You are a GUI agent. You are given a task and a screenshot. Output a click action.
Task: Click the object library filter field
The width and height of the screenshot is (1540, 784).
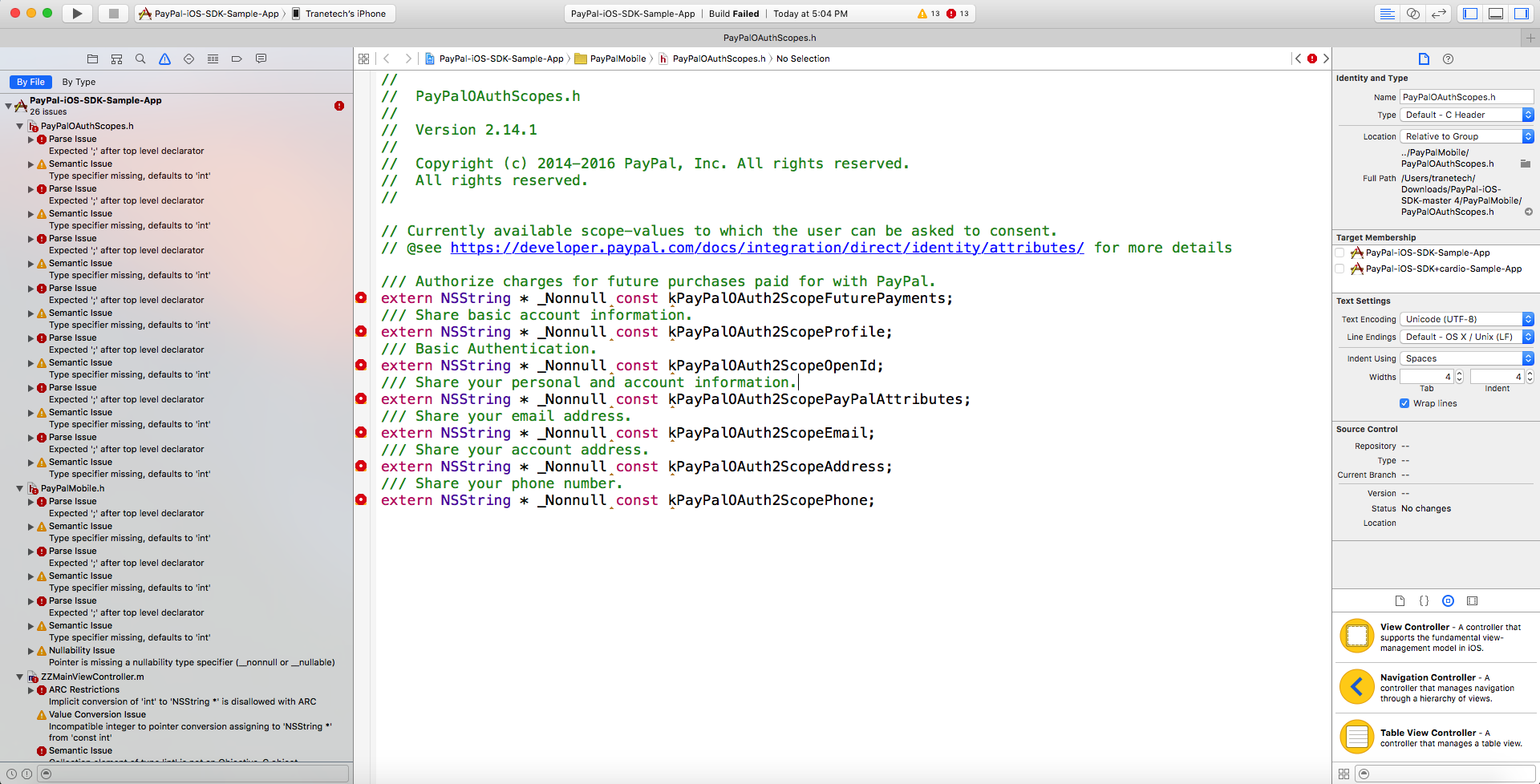click(x=1445, y=774)
